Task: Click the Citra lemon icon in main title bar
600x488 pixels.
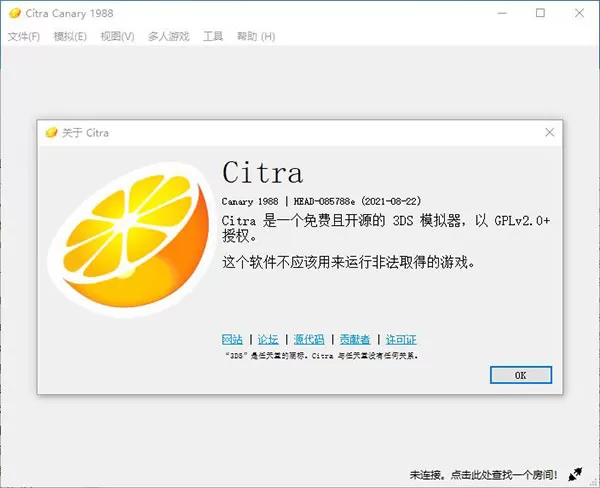Action: pyautogui.click(x=15, y=13)
